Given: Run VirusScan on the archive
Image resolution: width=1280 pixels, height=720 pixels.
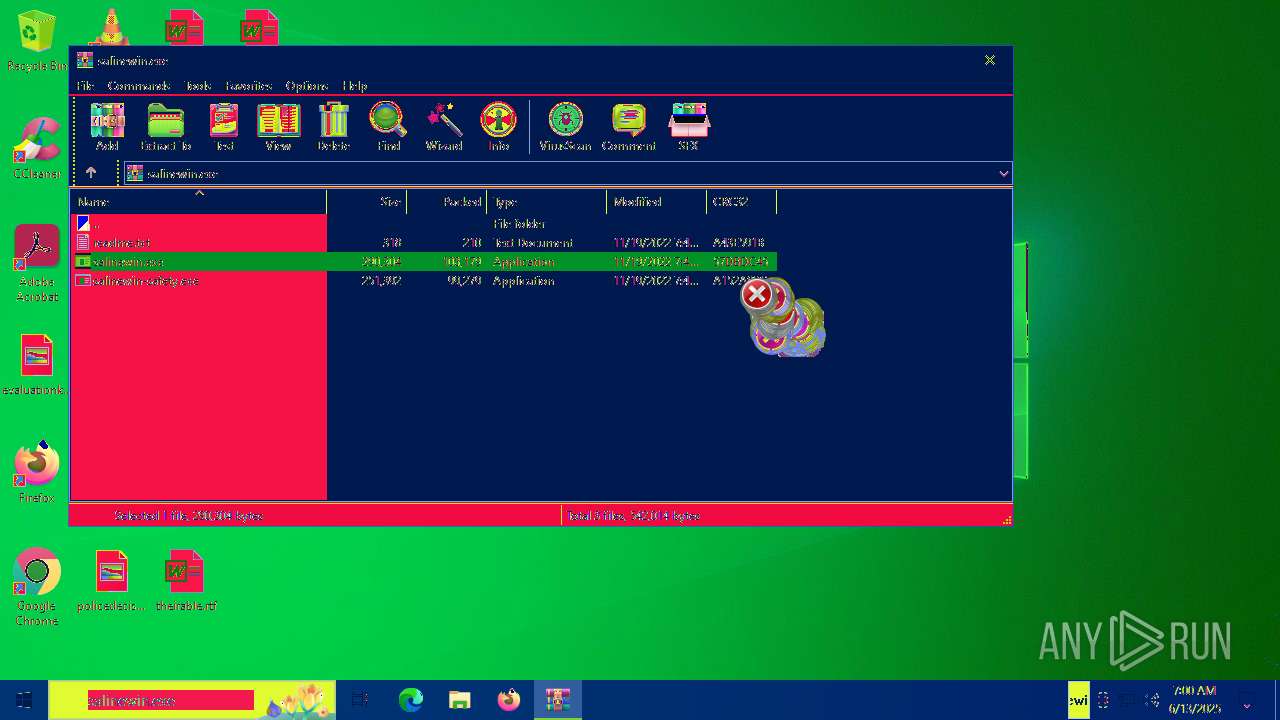Looking at the screenshot, I should [x=565, y=126].
